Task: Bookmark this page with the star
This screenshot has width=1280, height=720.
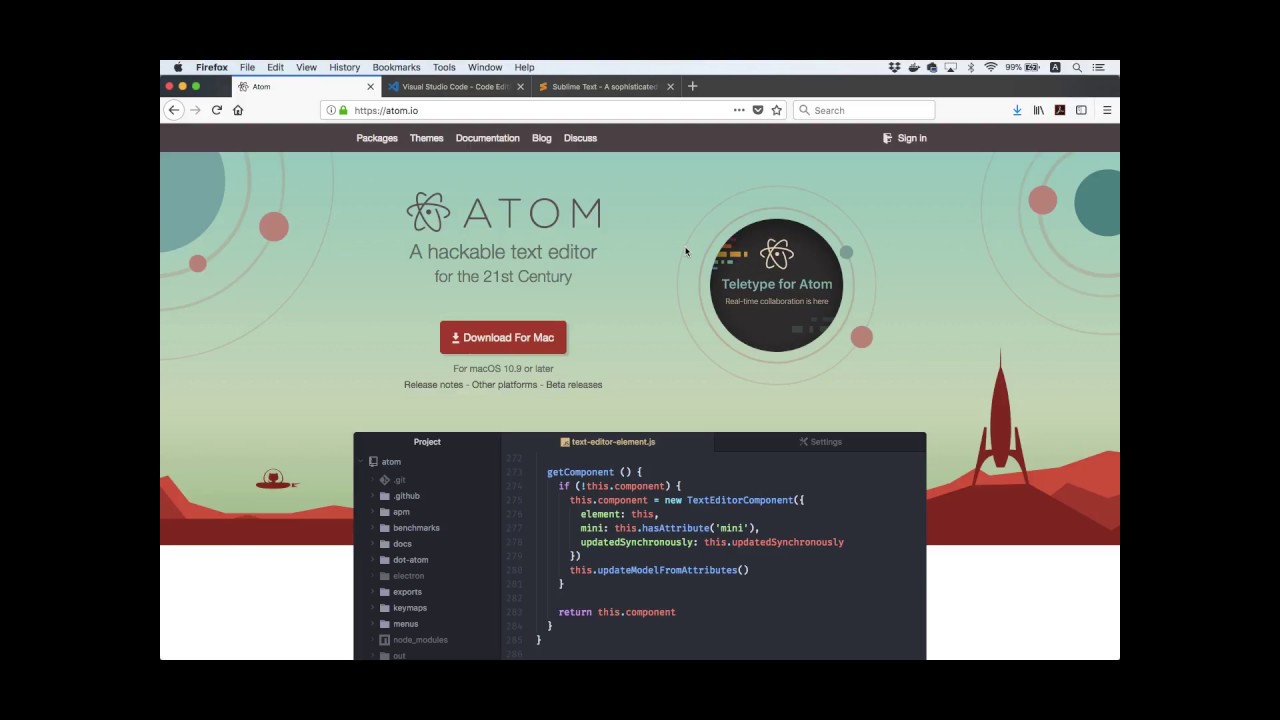Action: pyautogui.click(x=777, y=110)
